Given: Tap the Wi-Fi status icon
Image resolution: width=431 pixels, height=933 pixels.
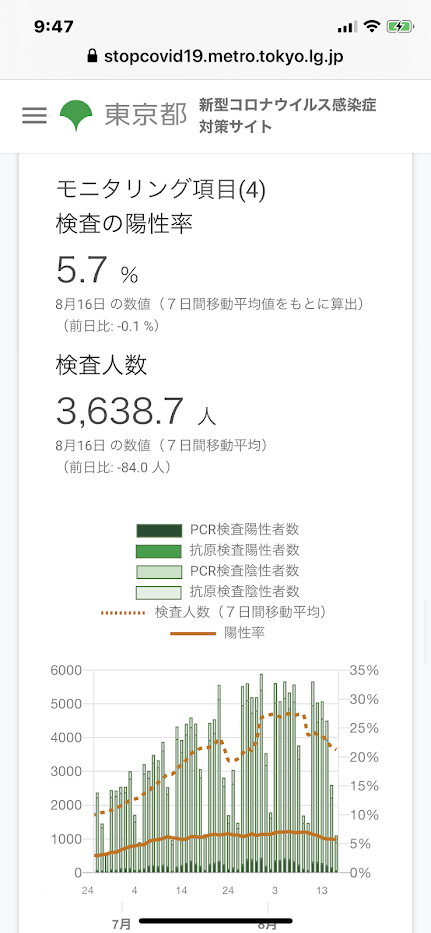Looking at the screenshot, I should (373, 26).
